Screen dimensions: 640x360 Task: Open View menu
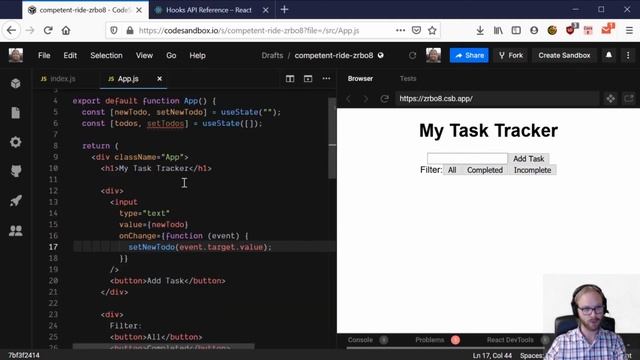click(x=144, y=56)
